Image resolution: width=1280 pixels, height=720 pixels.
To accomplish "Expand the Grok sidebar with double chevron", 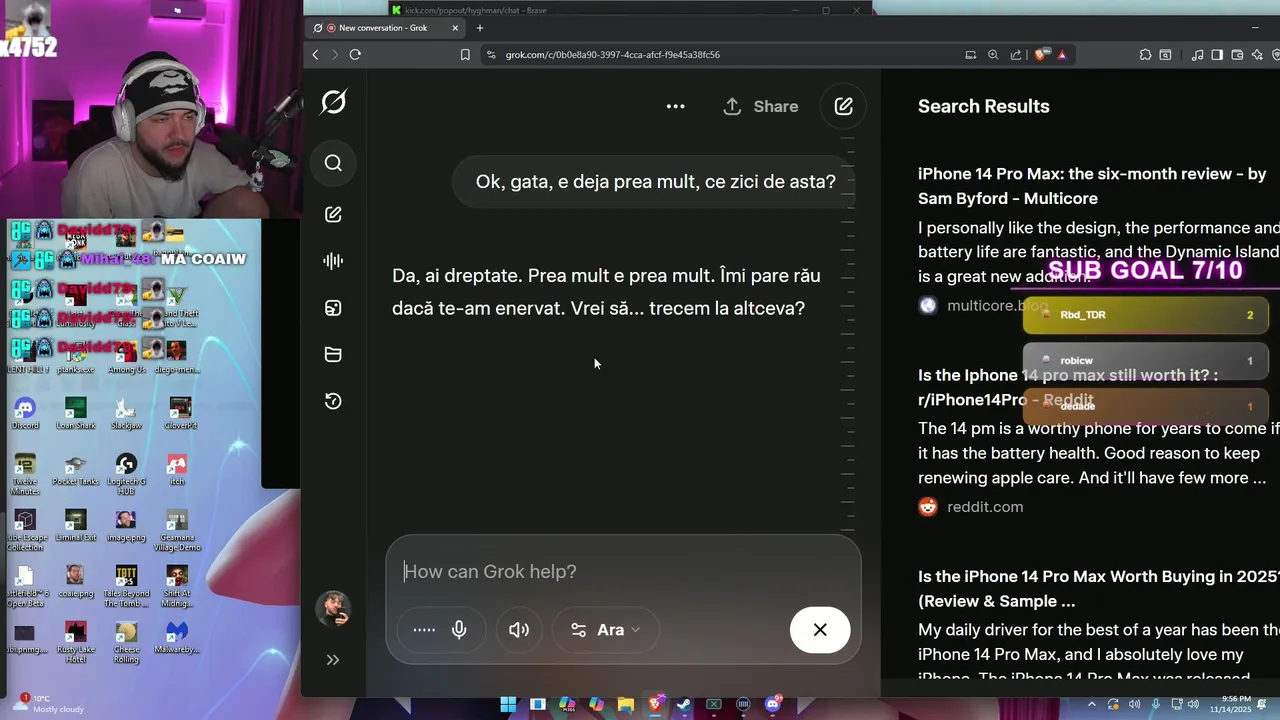I will pyautogui.click(x=333, y=660).
